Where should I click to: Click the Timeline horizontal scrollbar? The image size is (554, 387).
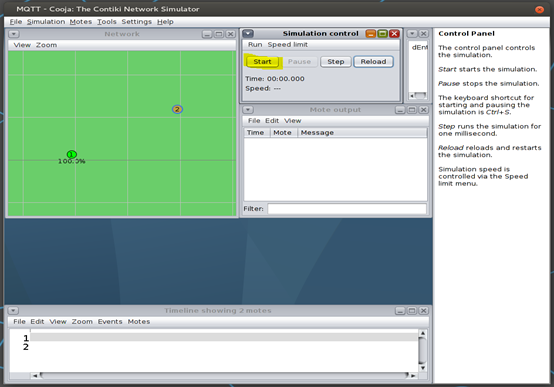pos(224,375)
